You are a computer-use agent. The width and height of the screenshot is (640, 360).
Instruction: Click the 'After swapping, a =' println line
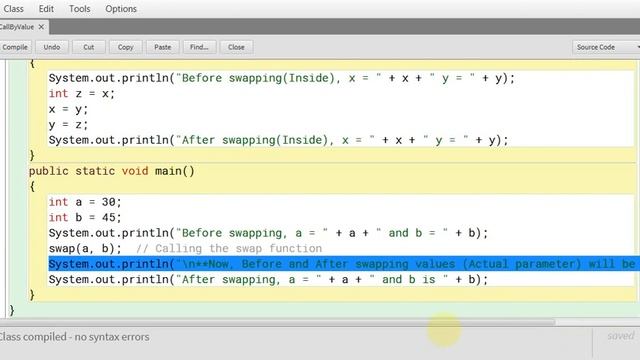point(268,280)
